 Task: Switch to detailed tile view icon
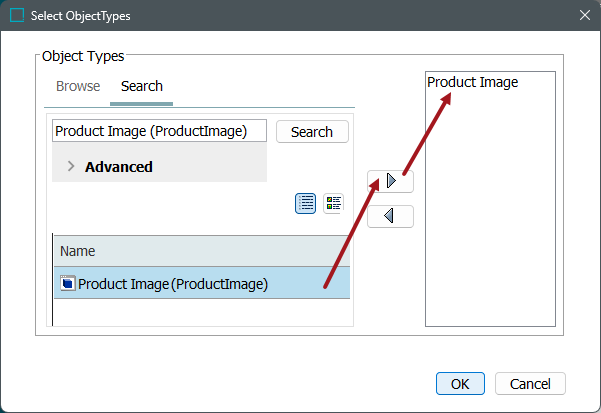coord(333,203)
